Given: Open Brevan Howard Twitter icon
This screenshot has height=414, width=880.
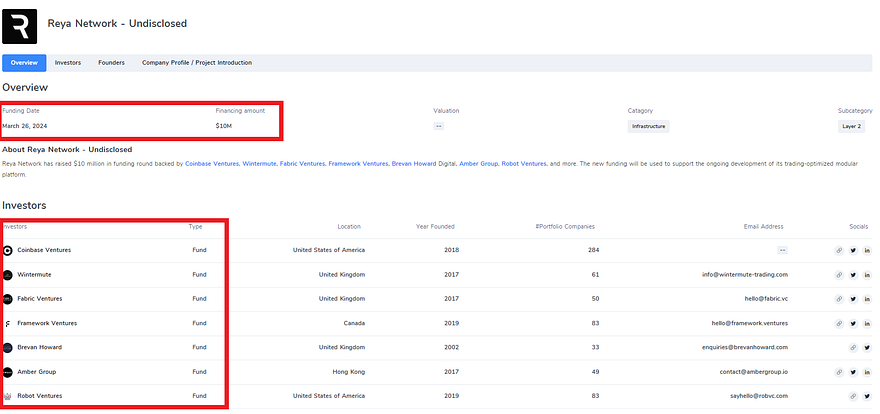Looking at the screenshot, I should click(x=867, y=348).
